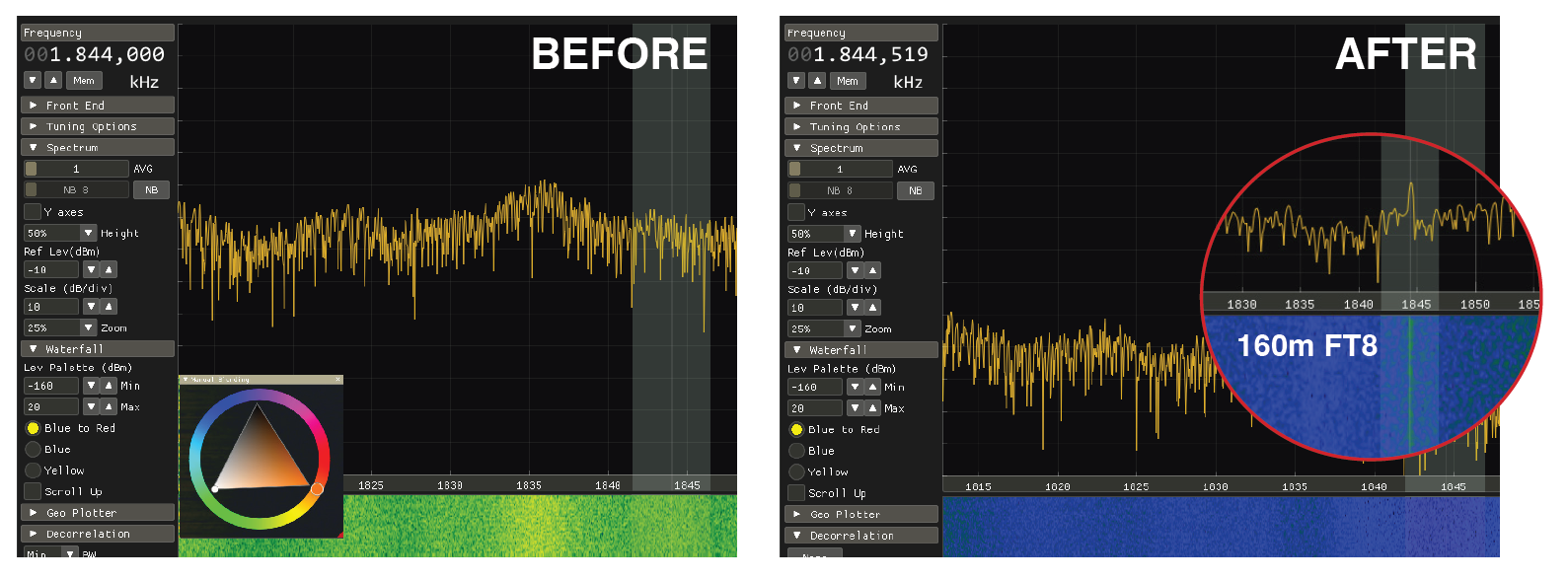Increase waterfall Max level in AFTER panel

(x=872, y=408)
